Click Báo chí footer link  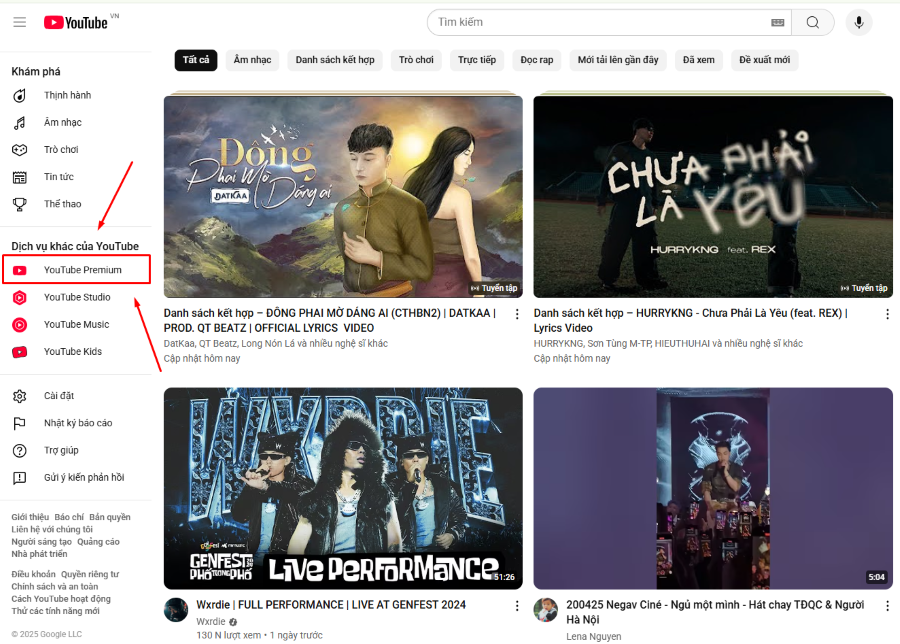(x=69, y=517)
